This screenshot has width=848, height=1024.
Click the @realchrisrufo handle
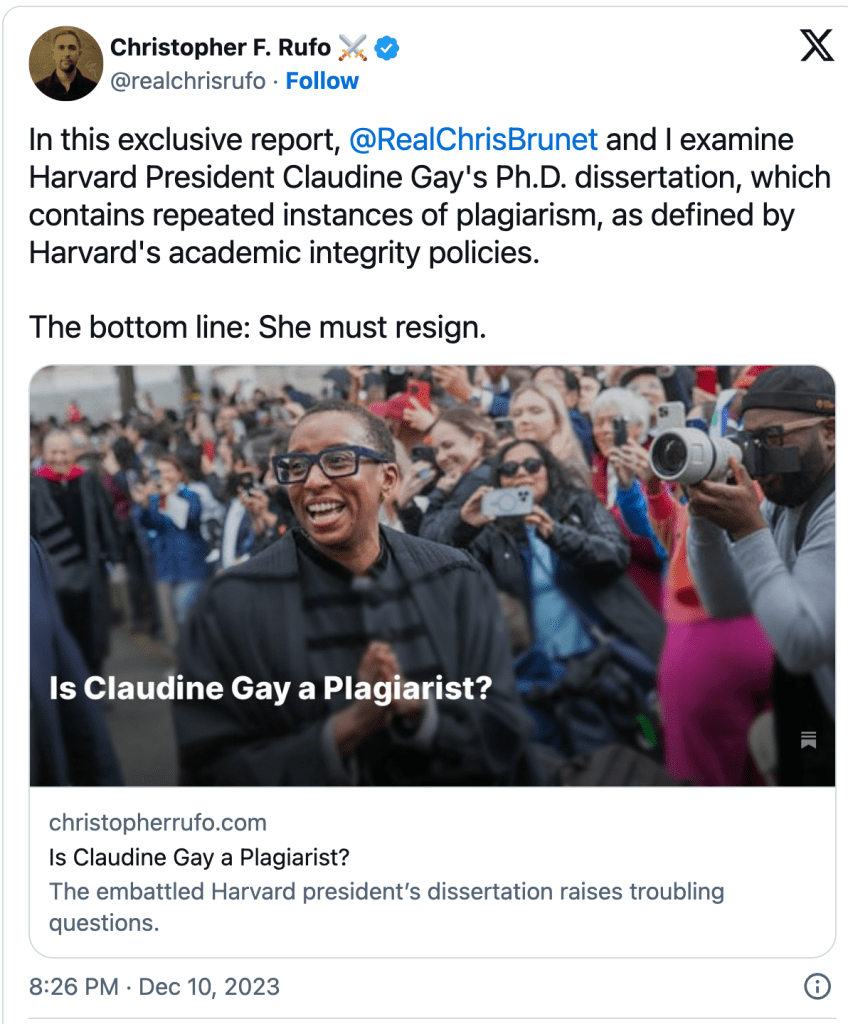point(188,81)
